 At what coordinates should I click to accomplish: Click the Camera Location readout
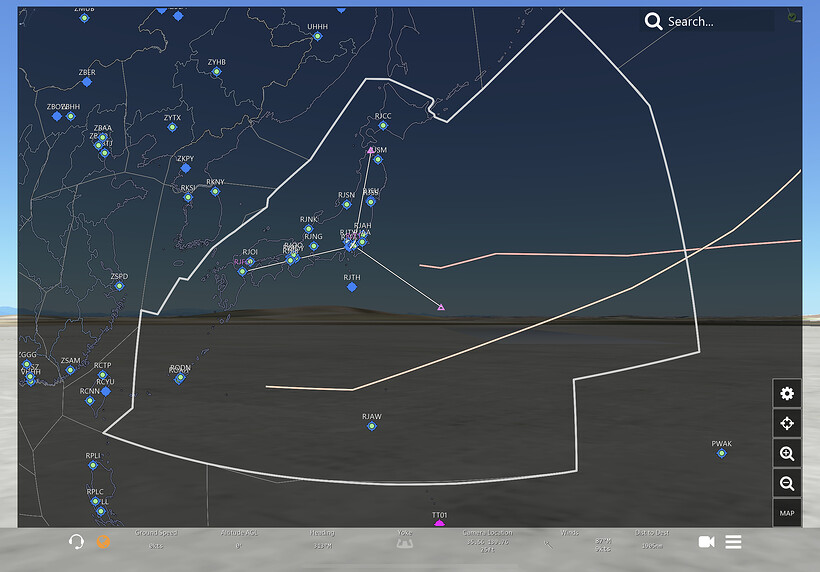click(x=487, y=541)
